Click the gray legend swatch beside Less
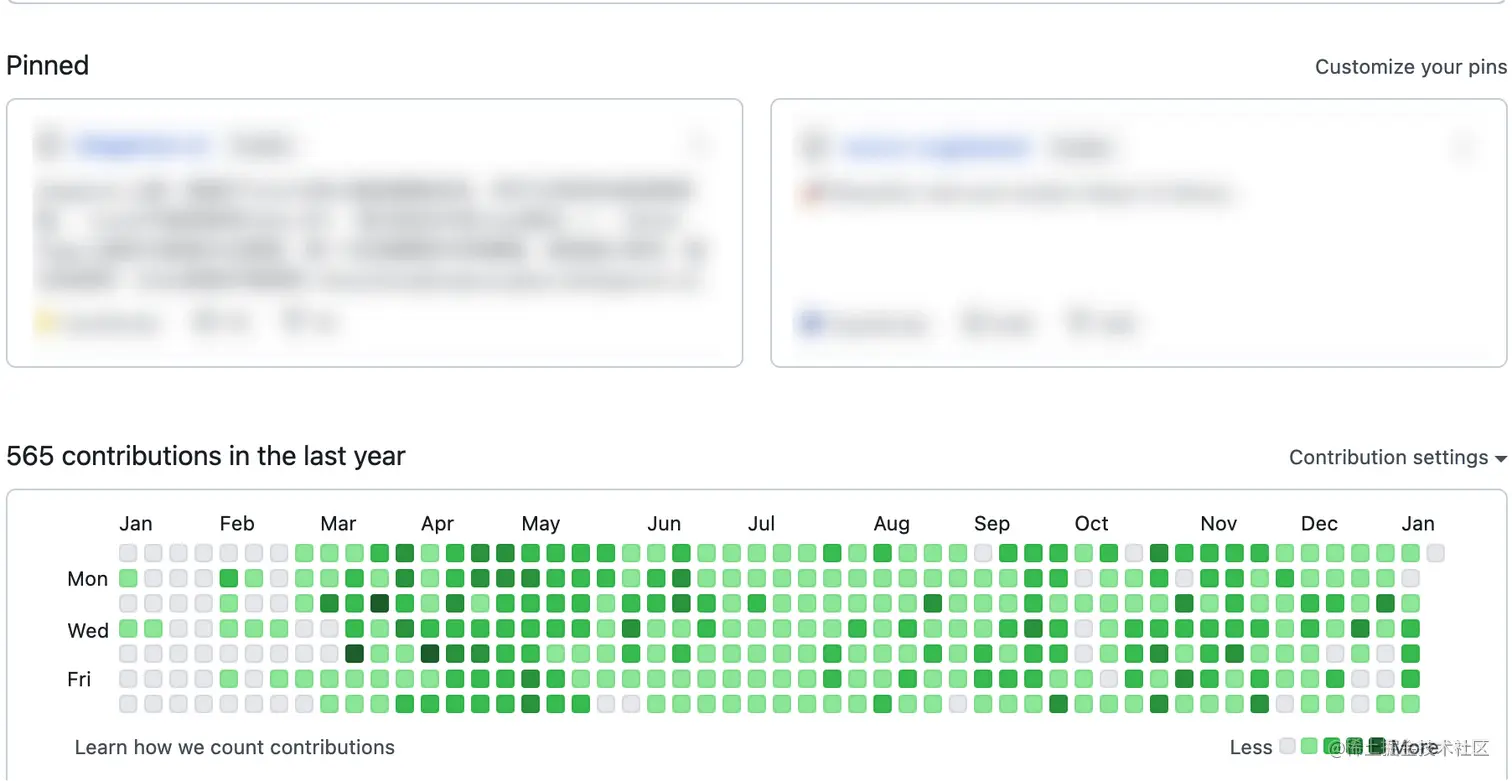 pos(1288,746)
